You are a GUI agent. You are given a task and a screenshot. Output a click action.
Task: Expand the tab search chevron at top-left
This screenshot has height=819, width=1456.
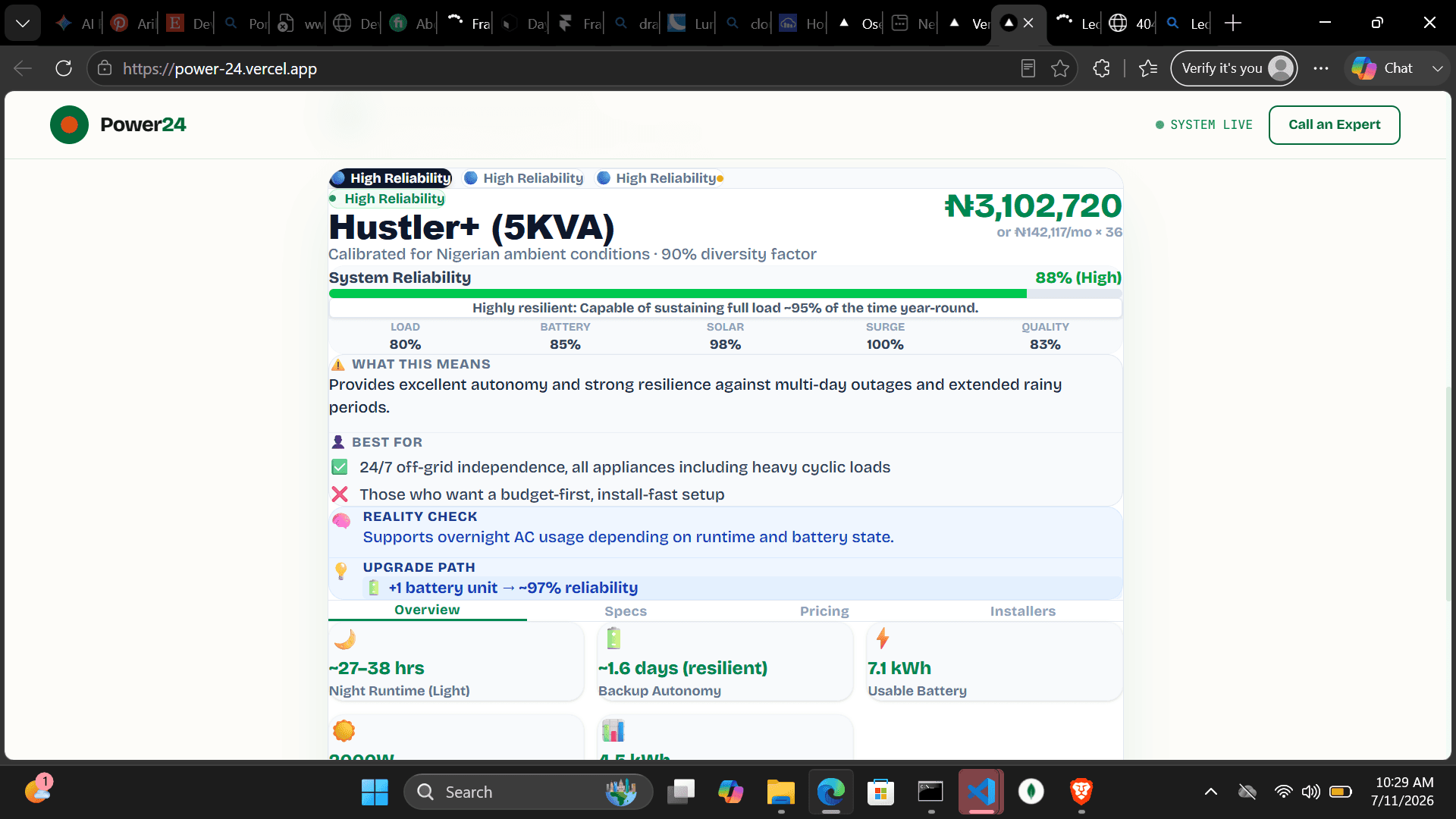(23, 24)
